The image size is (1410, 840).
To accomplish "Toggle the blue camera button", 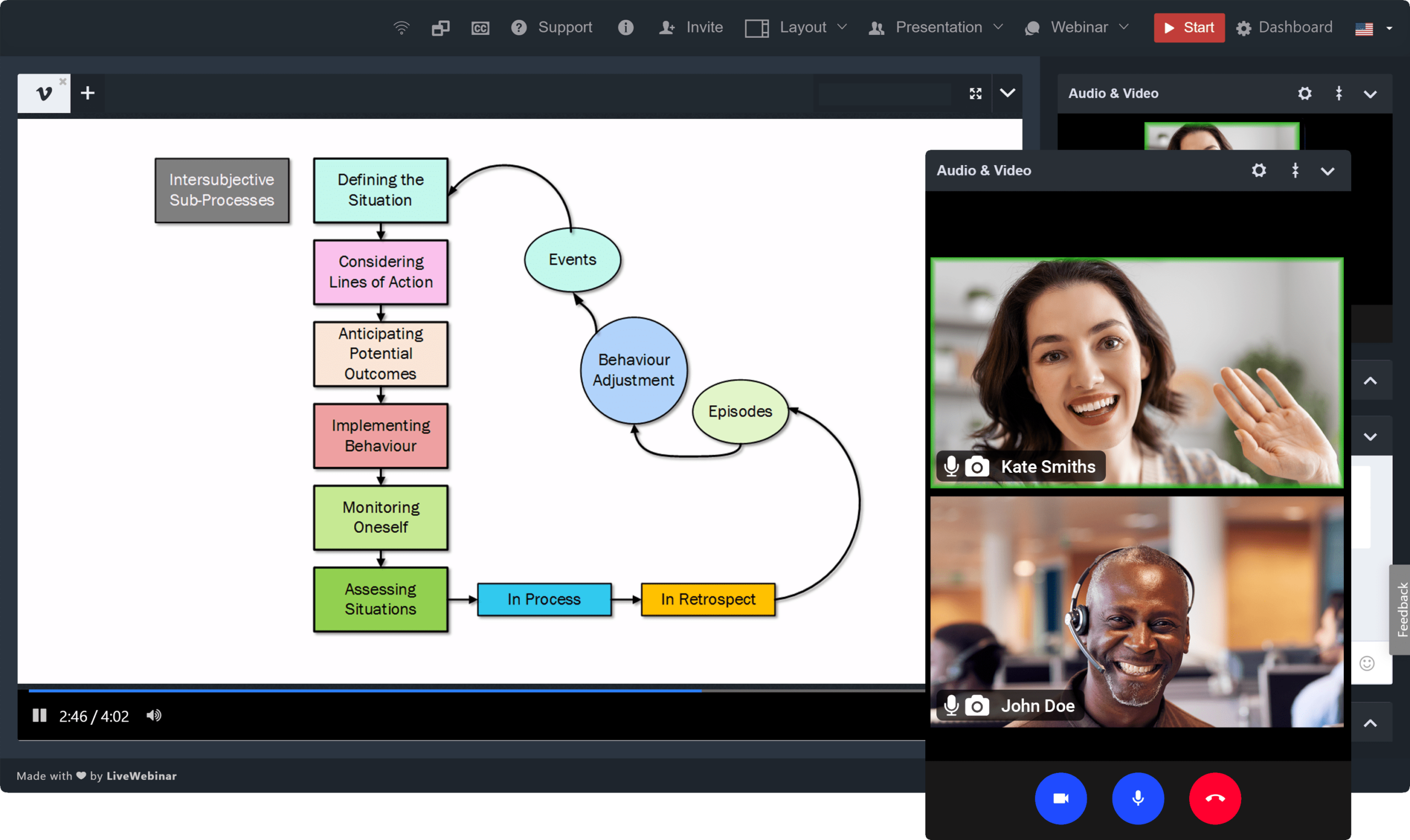I will click(1060, 798).
